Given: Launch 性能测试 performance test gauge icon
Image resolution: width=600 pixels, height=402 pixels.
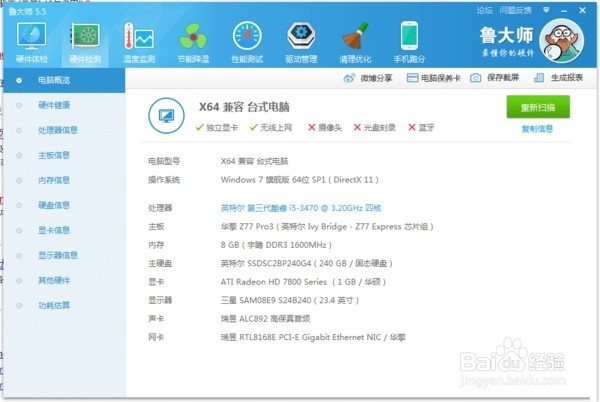Looking at the screenshot, I should tap(247, 36).
